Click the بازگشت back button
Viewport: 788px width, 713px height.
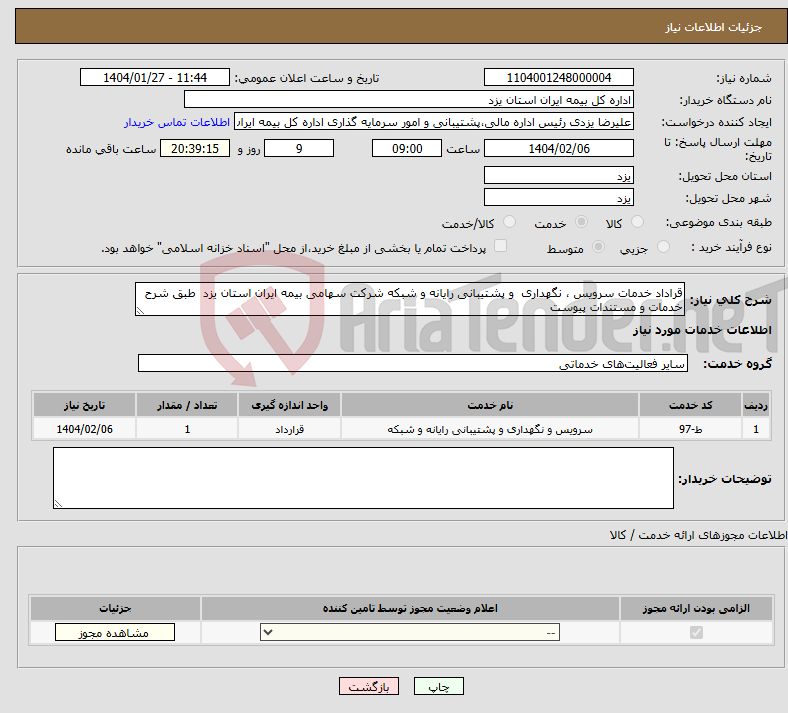(x=369, y=686)
